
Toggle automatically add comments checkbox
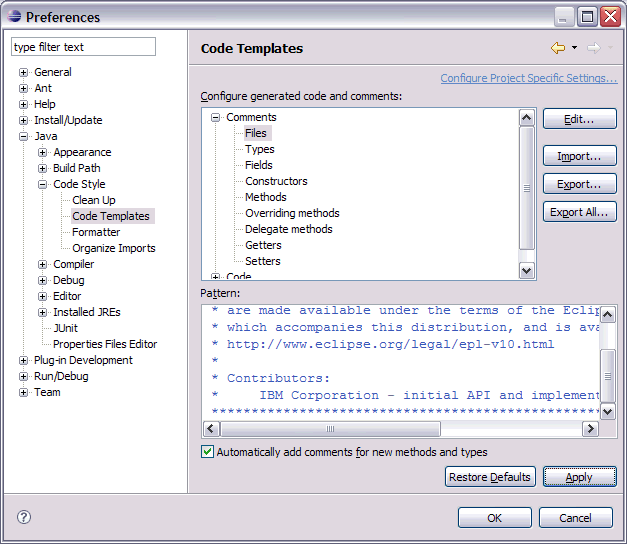[x=207, y=452]
